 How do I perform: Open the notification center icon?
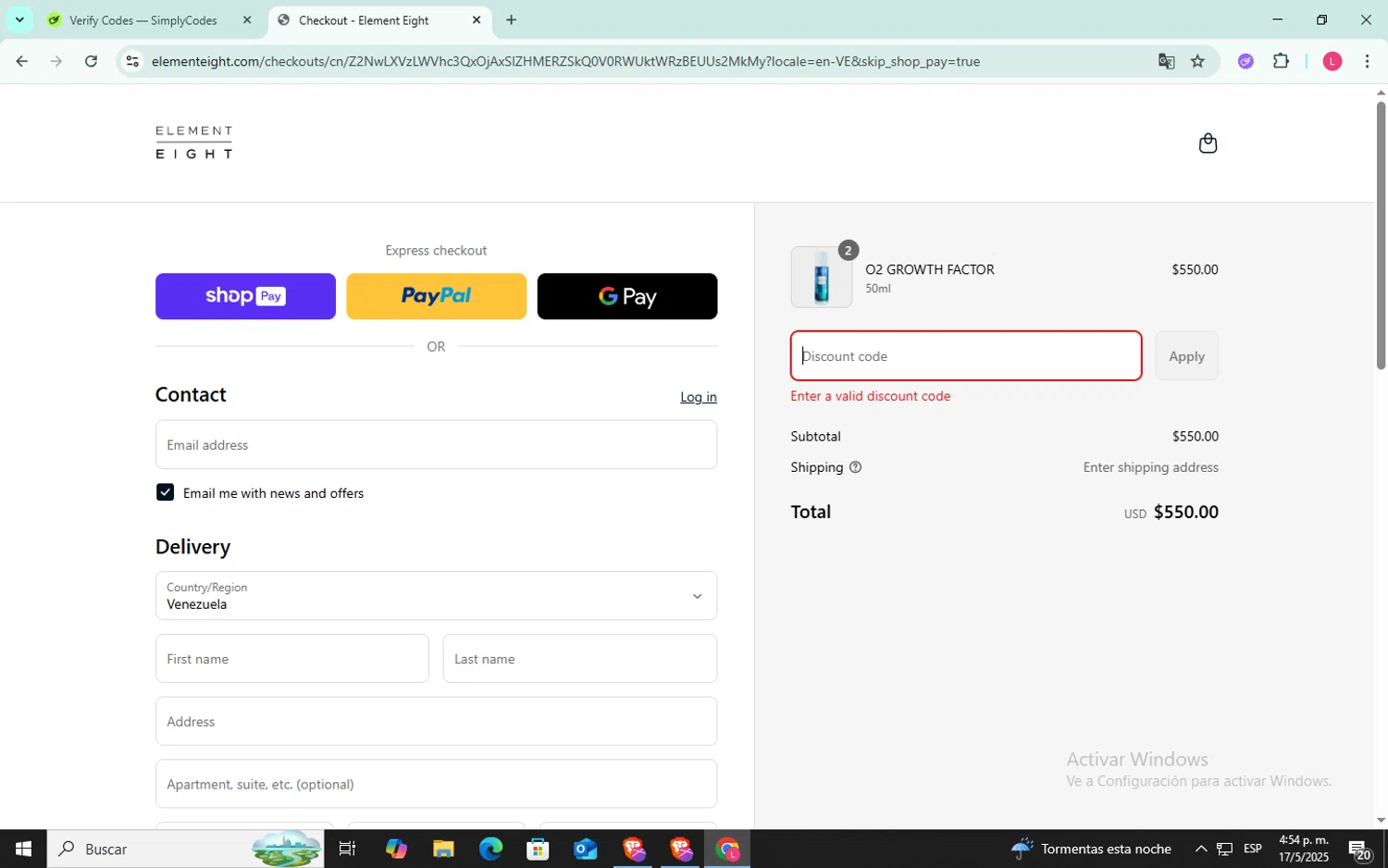(x=1359, y=849)
